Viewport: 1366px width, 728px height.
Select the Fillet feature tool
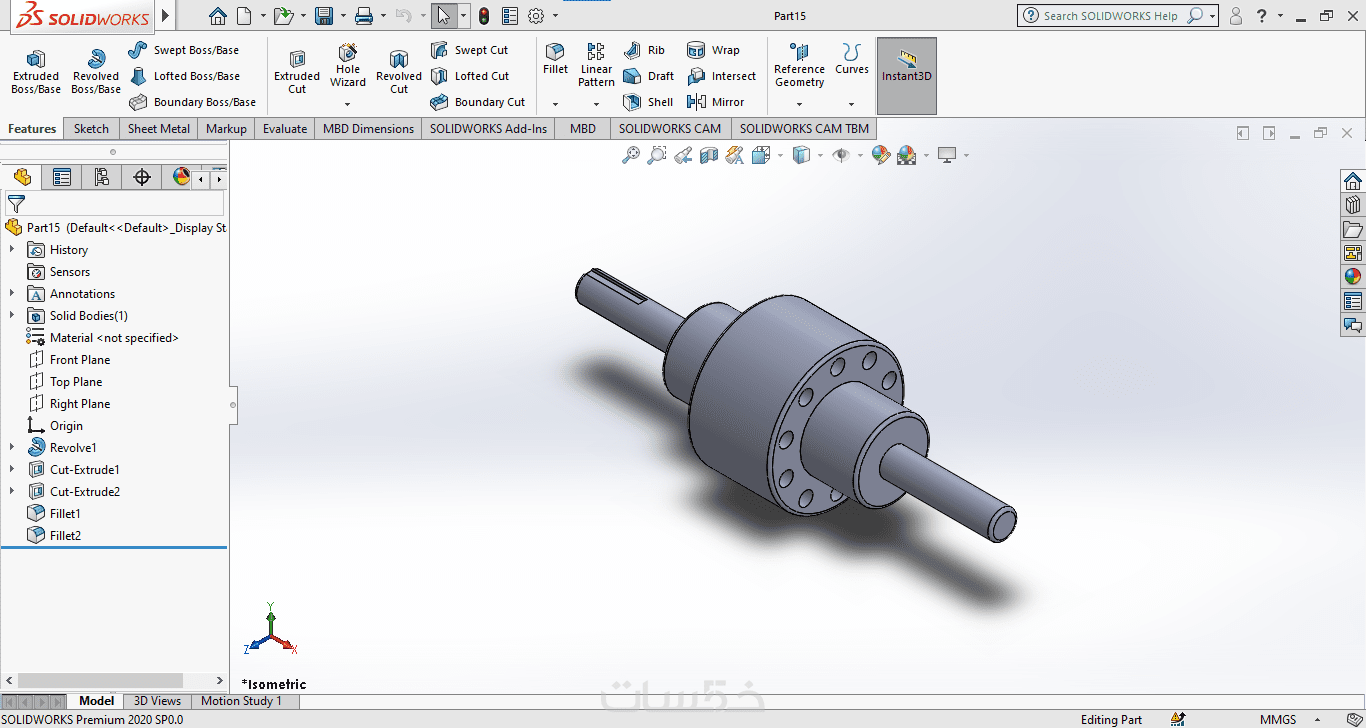tap(555, 58)
